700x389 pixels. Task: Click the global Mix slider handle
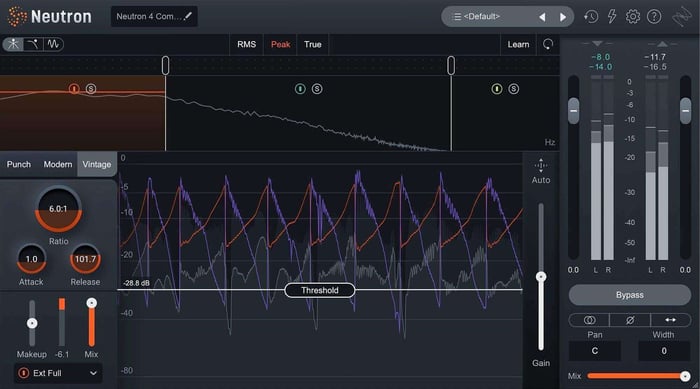pos(685,376)
